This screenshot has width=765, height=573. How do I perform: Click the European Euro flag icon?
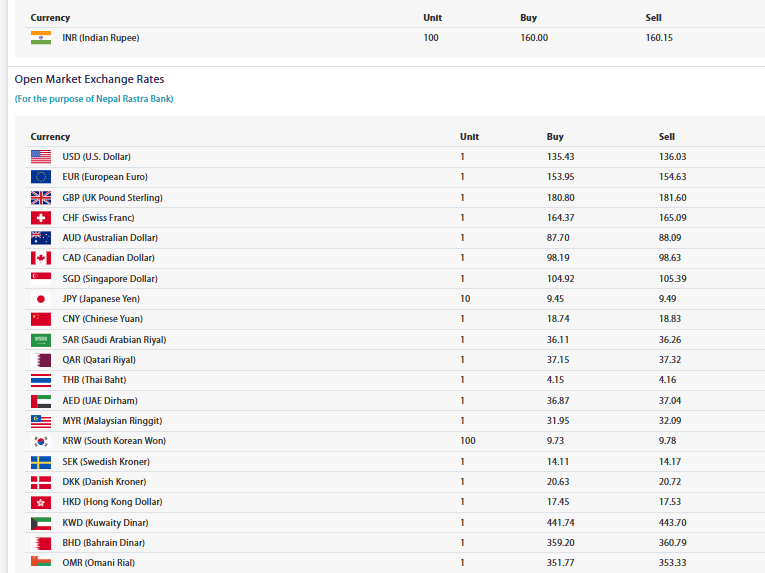(41, 177)
